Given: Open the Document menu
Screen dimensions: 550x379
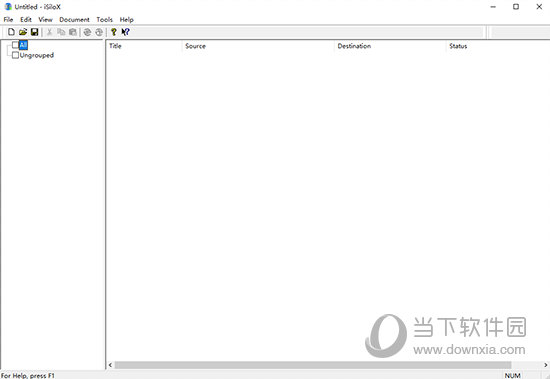Looking at the screenshot, I should pyautogui.click(x=74, y=20).
